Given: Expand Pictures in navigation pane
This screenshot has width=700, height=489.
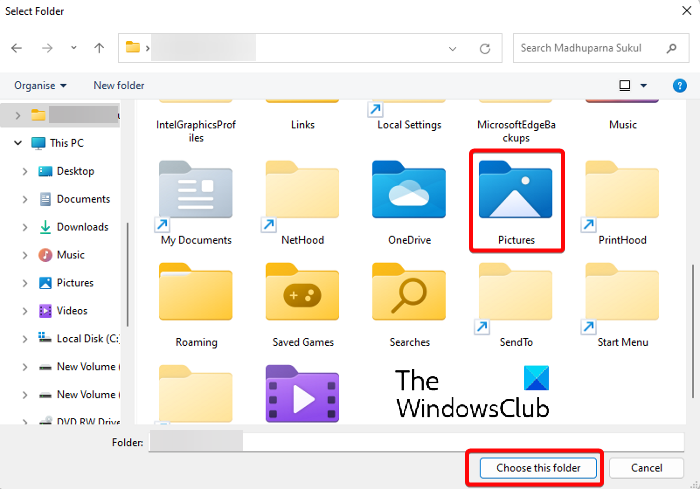Looking at the screenshot, I should pos(25,283).
